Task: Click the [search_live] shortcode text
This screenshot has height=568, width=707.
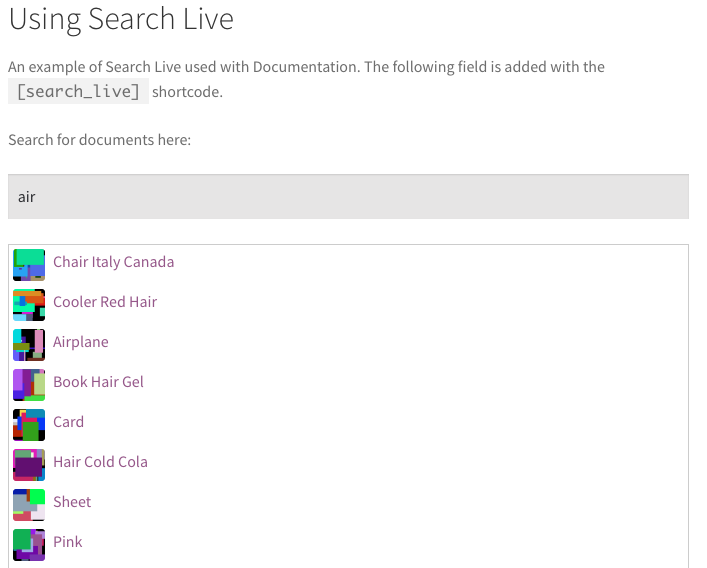Action: pos(78,91)
